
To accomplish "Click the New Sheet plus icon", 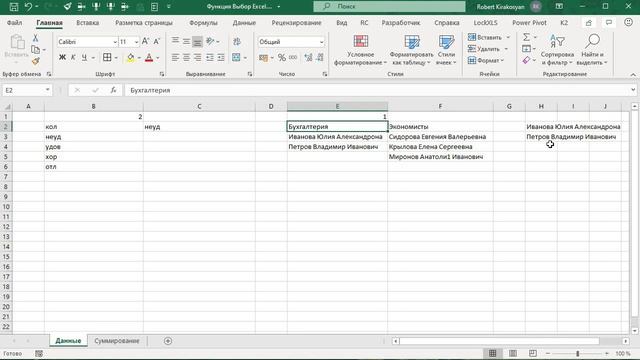I will (168, 341).
